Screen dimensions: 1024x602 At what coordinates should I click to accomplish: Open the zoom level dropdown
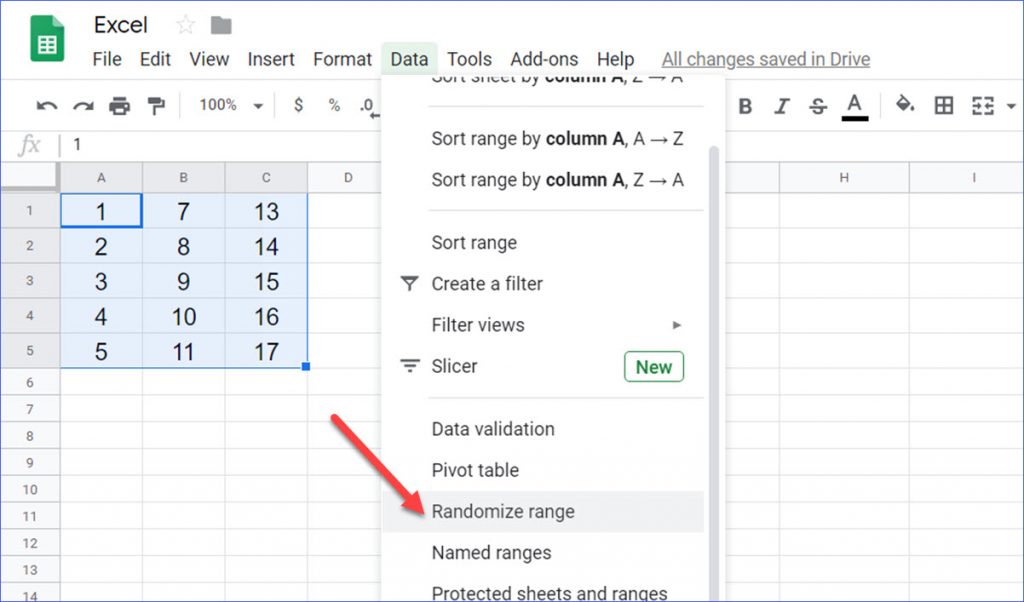pos(227,105)
